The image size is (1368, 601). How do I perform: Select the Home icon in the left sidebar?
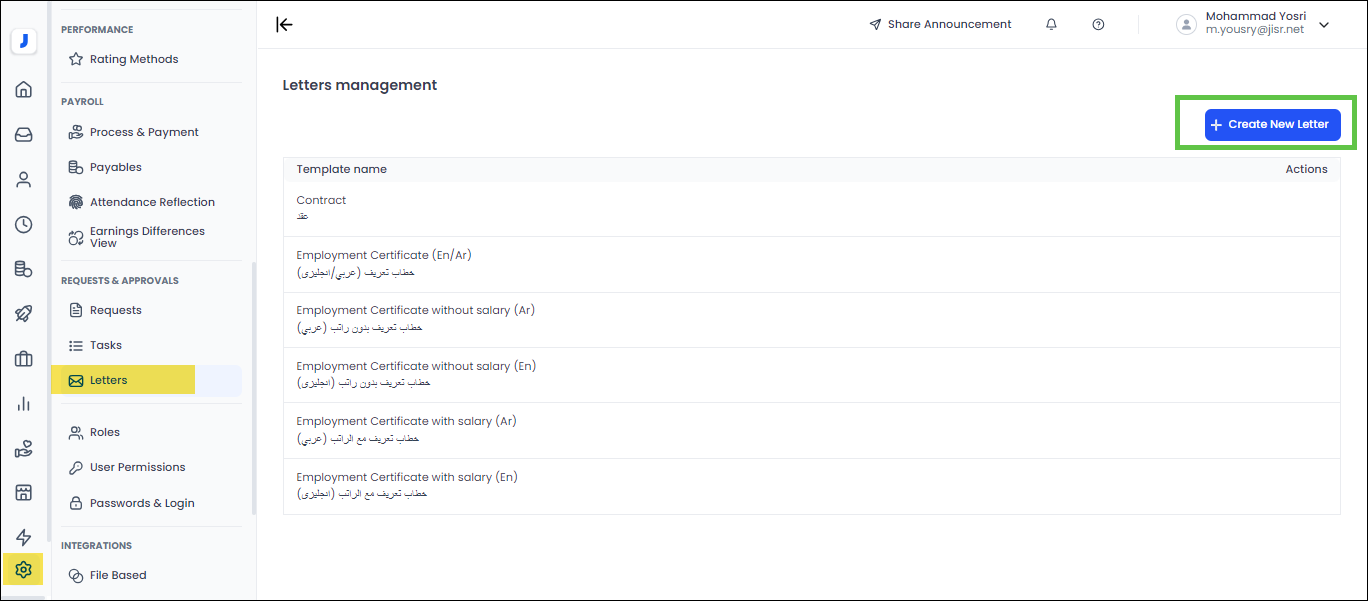(x=23, y=89)
